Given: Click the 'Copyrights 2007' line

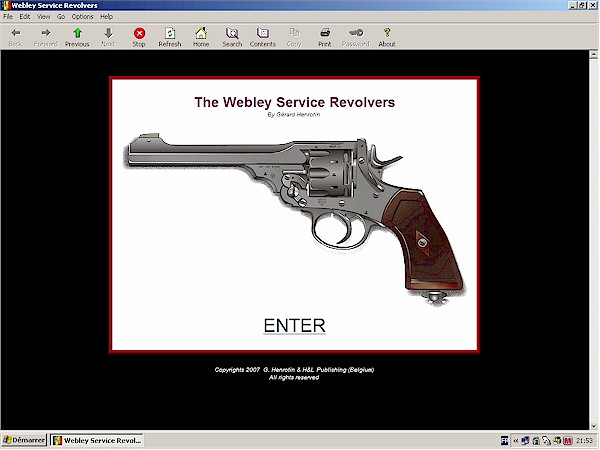Looking at the screenshot, I should (x=294, y=370).
